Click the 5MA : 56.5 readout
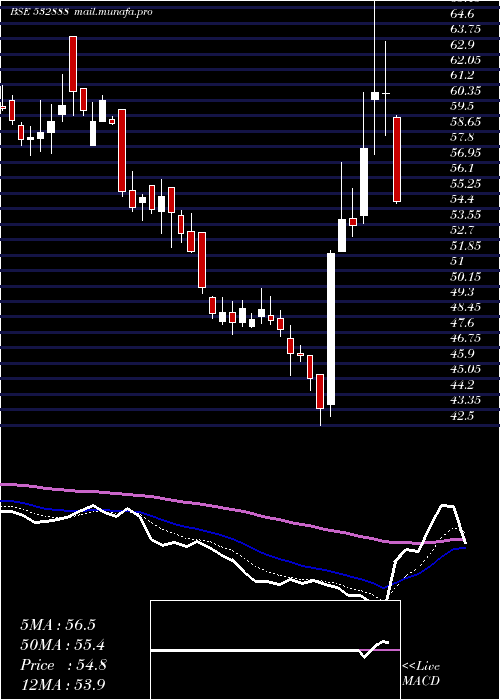500x700 pixels. point(58,625)
